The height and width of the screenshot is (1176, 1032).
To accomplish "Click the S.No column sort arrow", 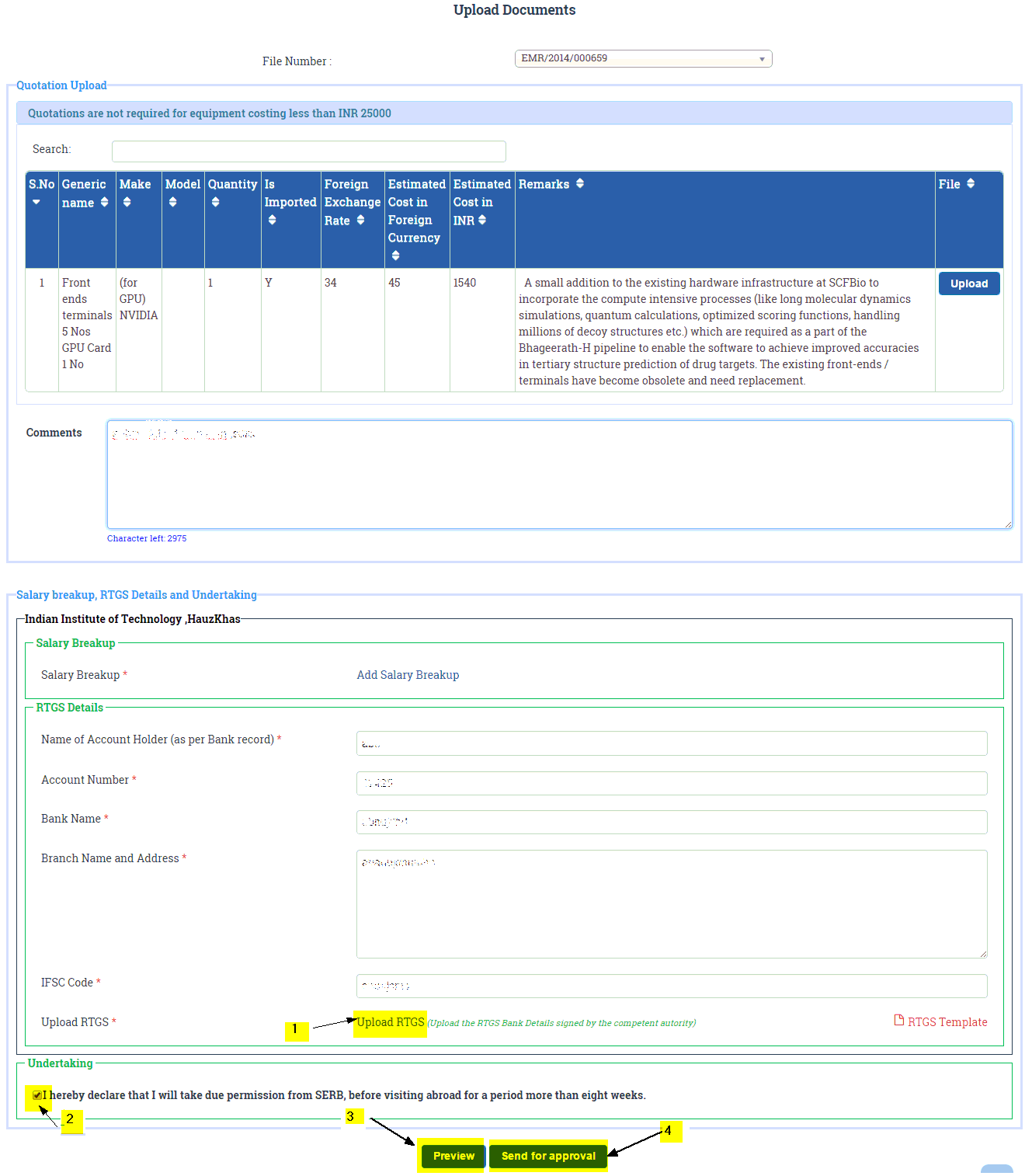I will 36,203.
